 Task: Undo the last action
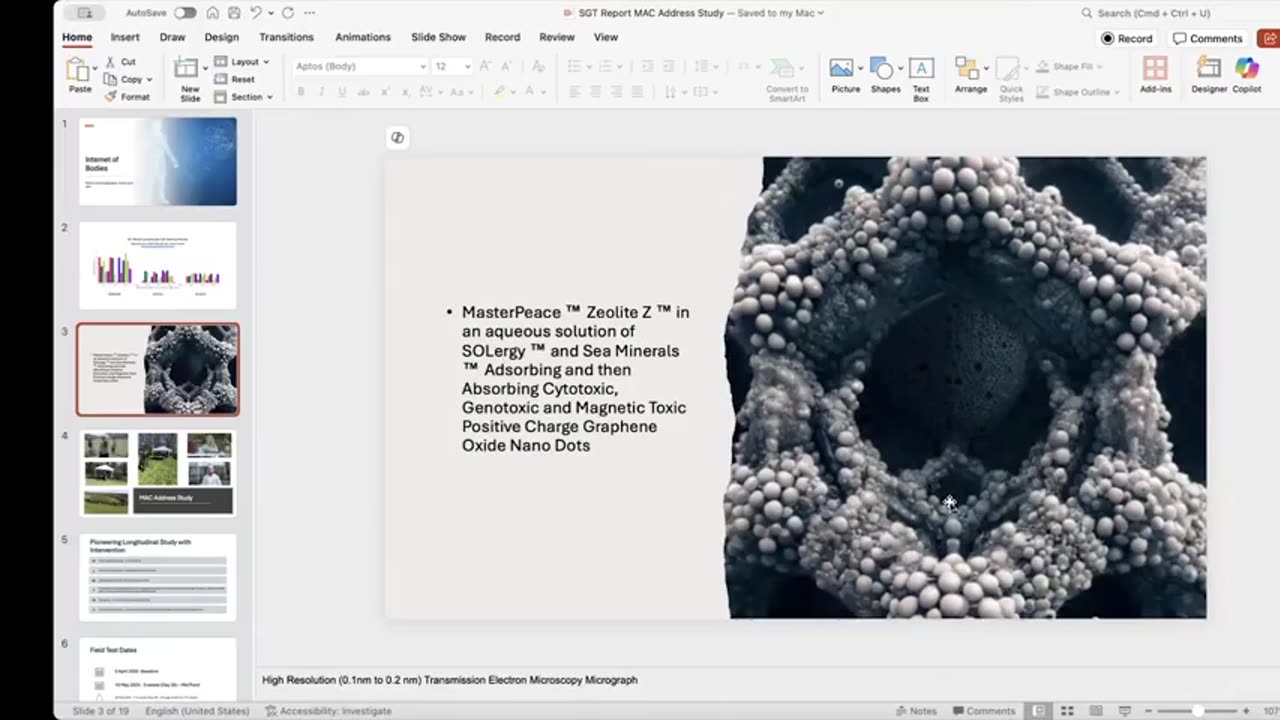[x=256, y=13]
